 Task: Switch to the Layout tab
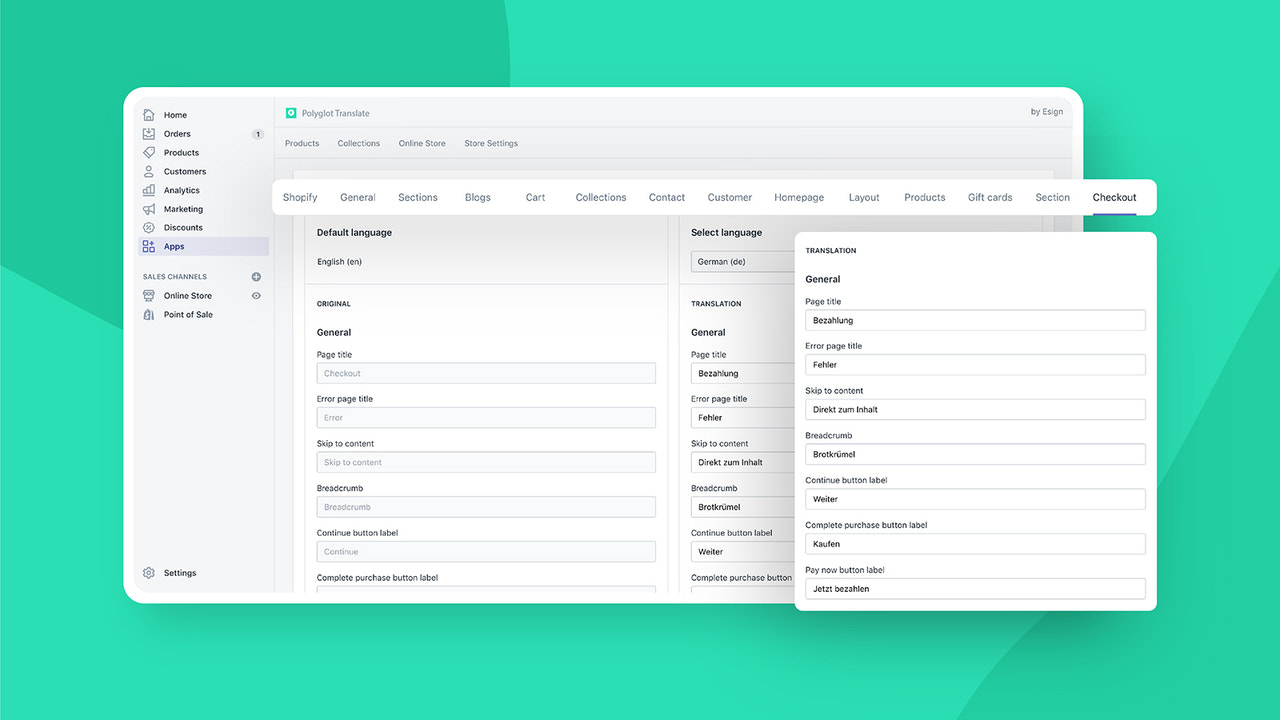point(864,197)
